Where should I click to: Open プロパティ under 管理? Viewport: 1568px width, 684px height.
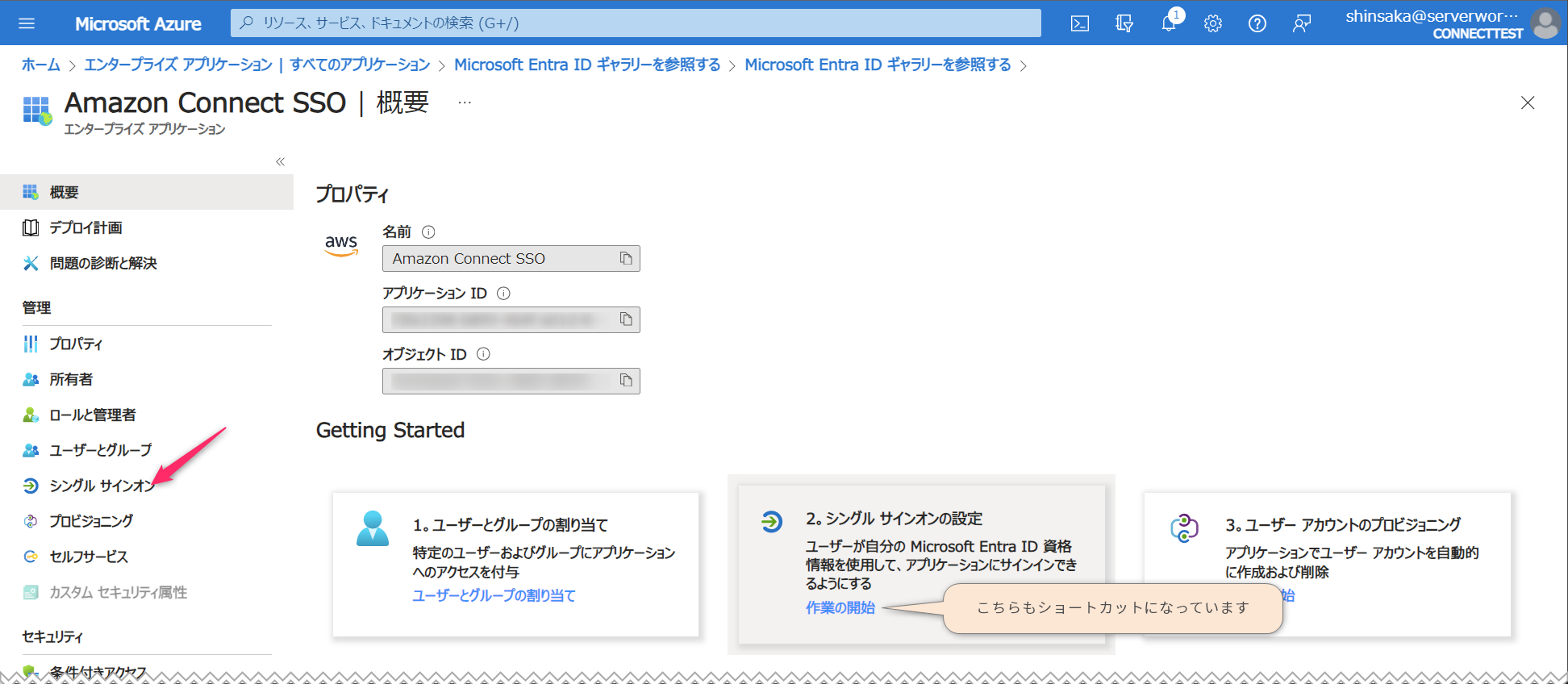tap(147, 344)
